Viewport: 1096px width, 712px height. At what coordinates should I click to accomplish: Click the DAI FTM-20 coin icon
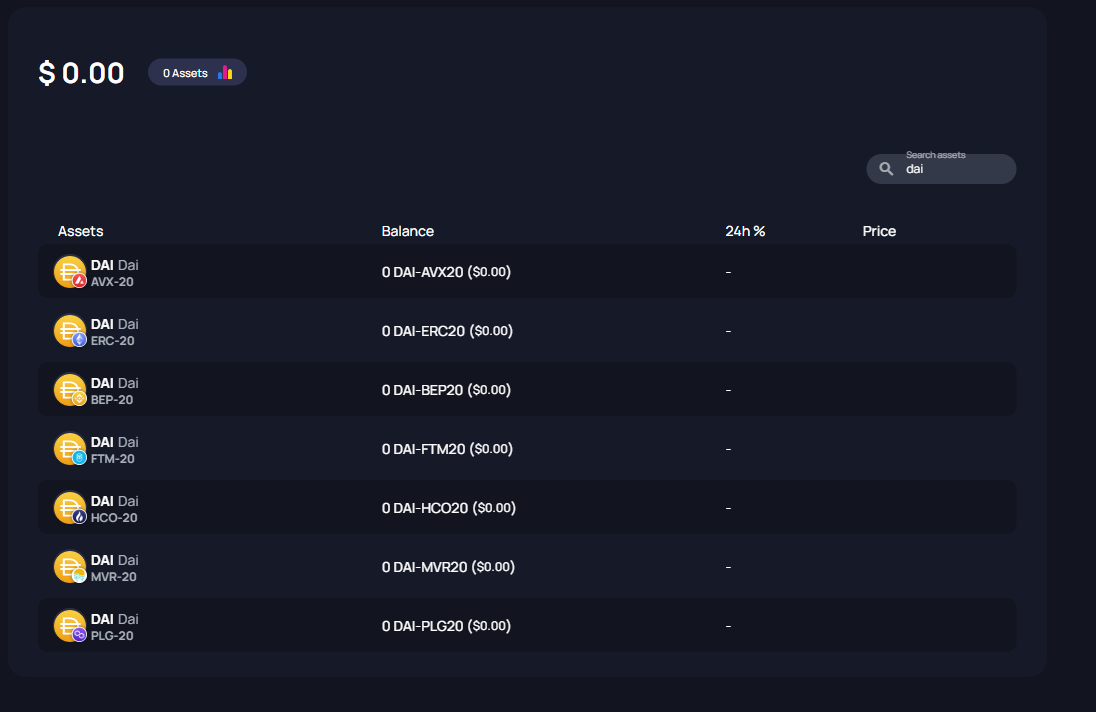70,449
